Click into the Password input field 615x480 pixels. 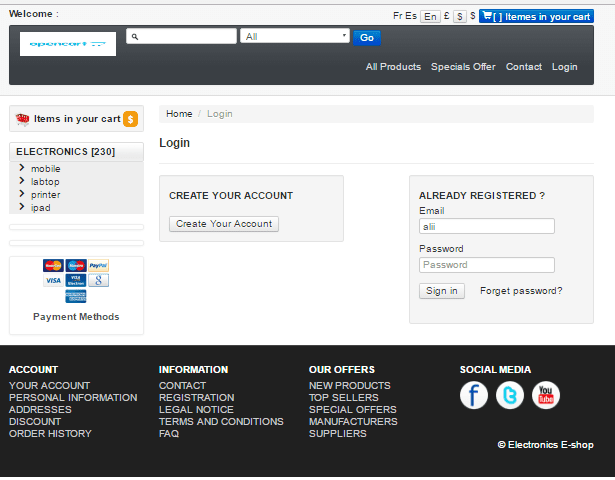coord(487,265)
